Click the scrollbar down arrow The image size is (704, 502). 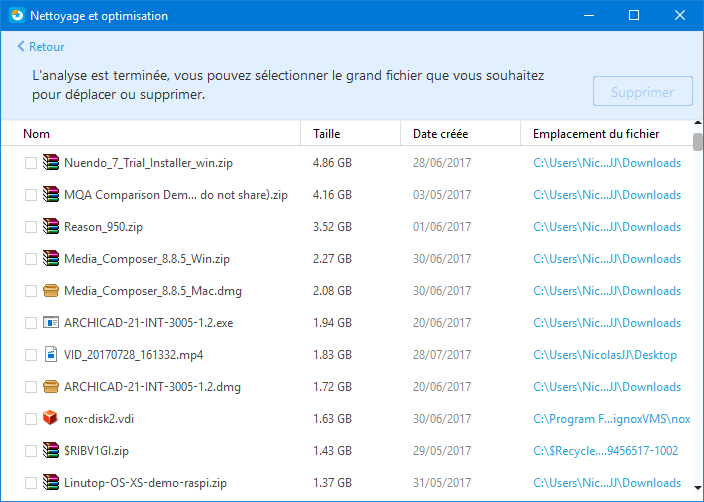[698, 487]
